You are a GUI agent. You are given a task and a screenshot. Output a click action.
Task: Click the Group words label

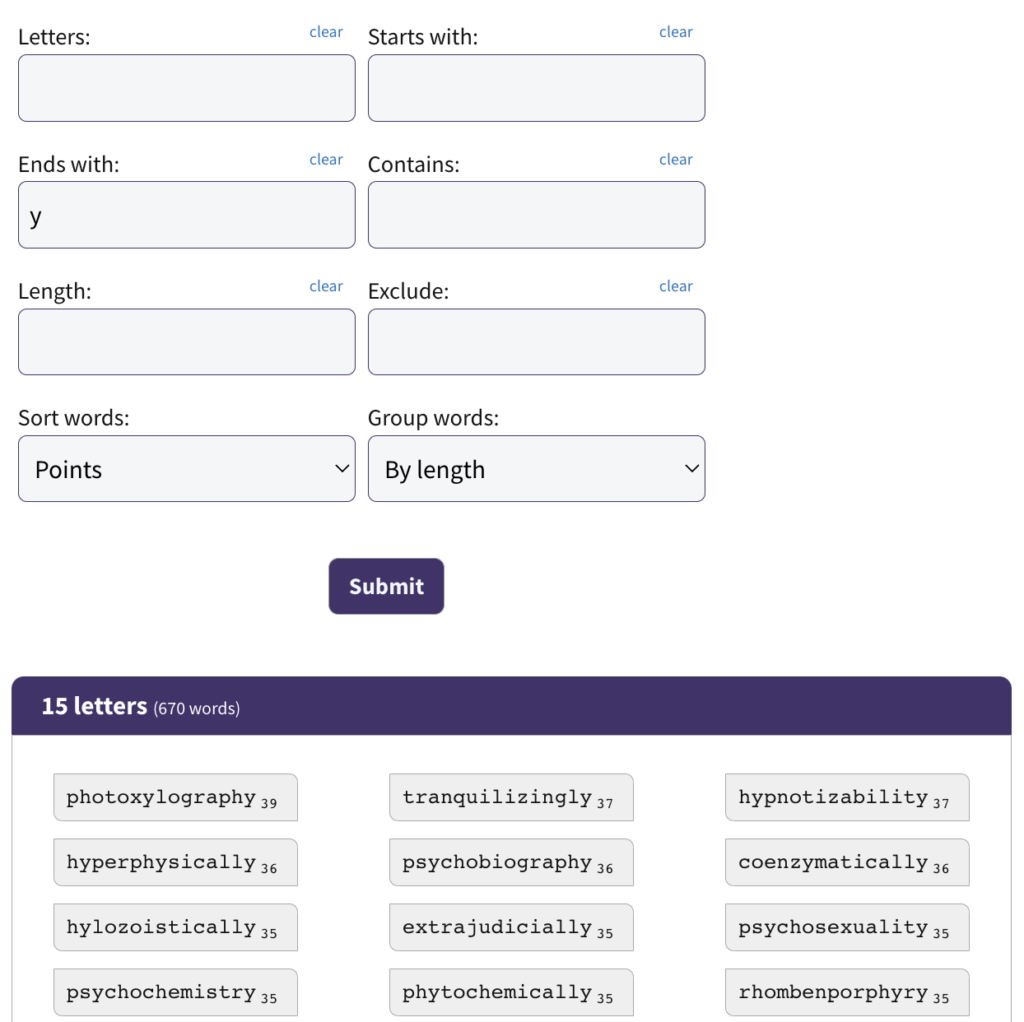(433, 418)
